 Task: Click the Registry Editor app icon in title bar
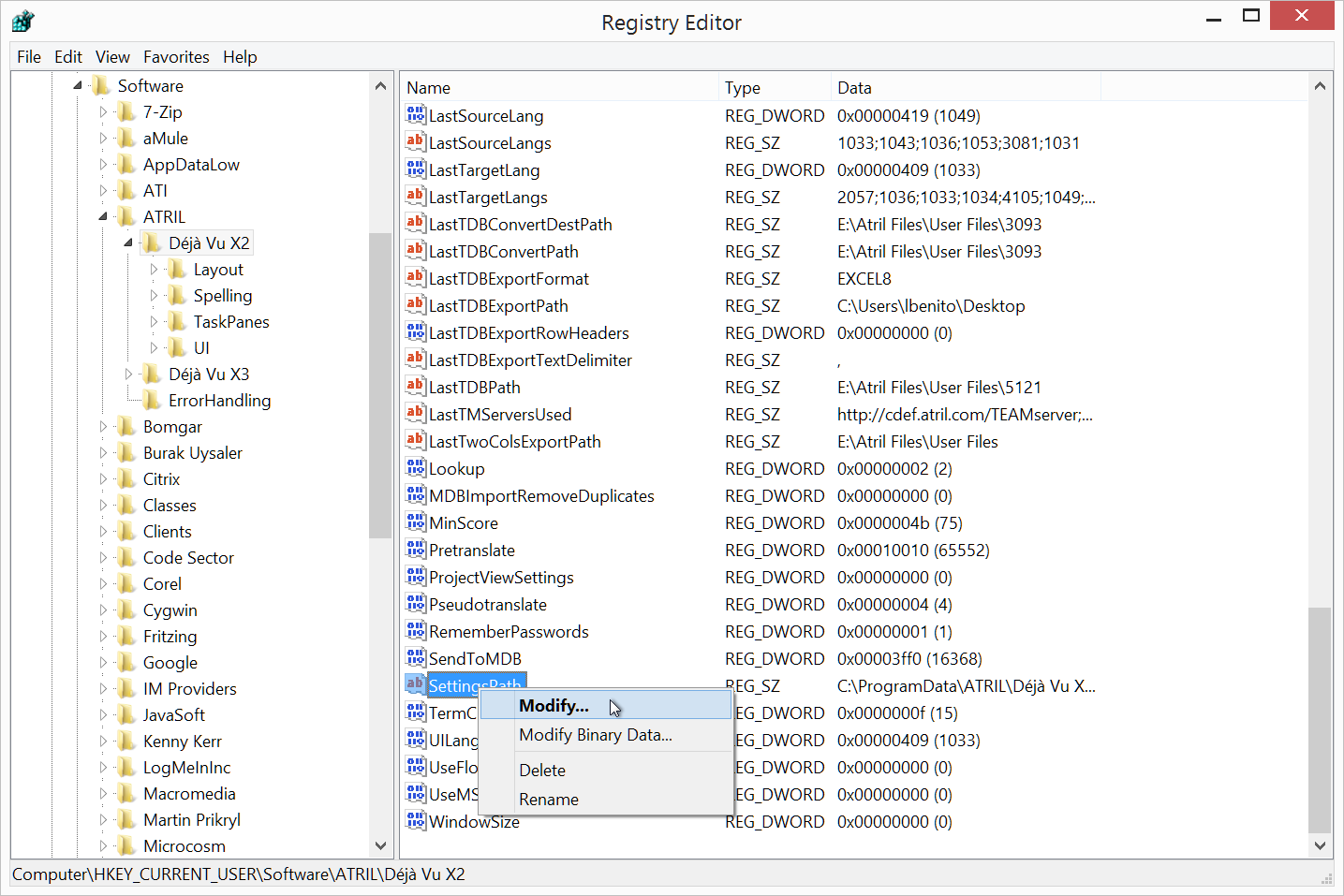coord(23,21)
